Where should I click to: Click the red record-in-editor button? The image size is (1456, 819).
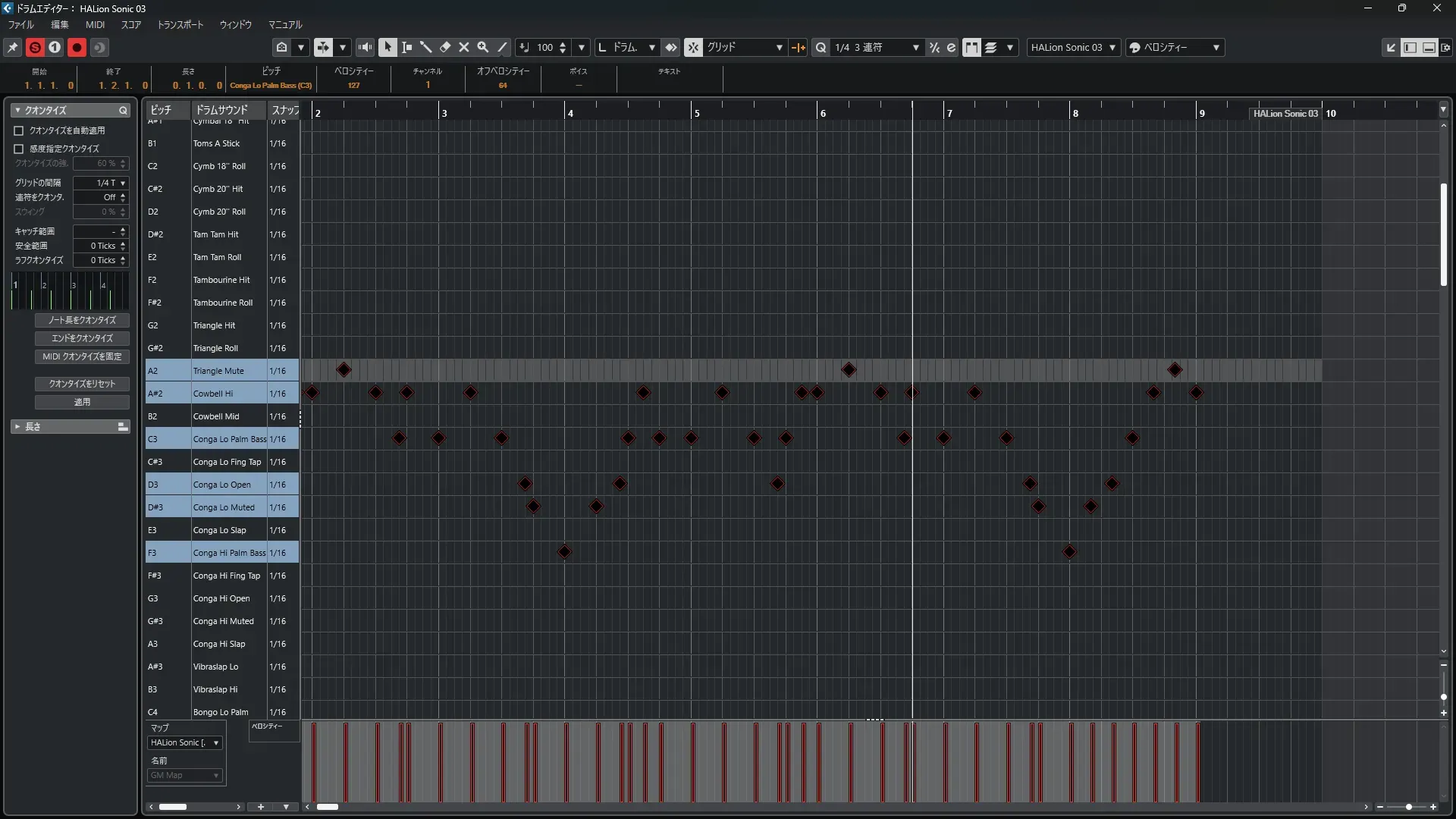pyautogui.click(x=77, y=47)
